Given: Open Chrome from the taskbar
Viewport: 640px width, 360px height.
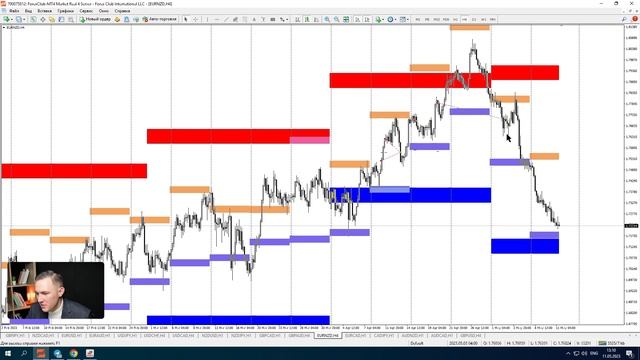Looking at the screenshot, I should (x=73, y=353).
